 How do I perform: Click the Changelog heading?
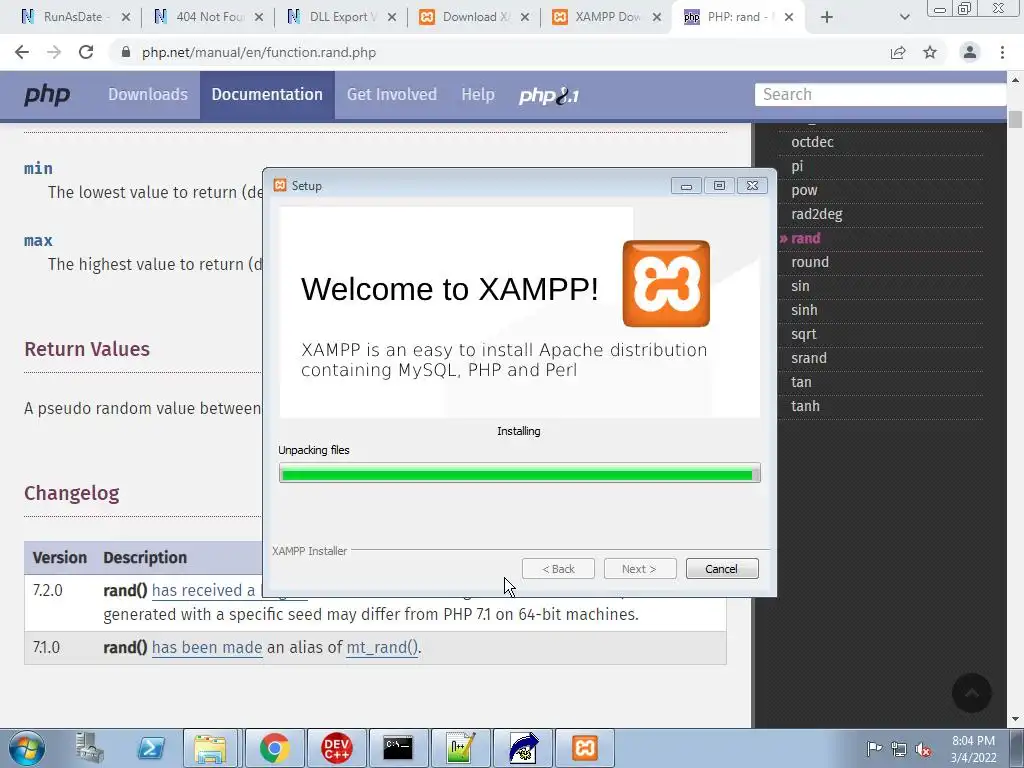pos(72,494)
